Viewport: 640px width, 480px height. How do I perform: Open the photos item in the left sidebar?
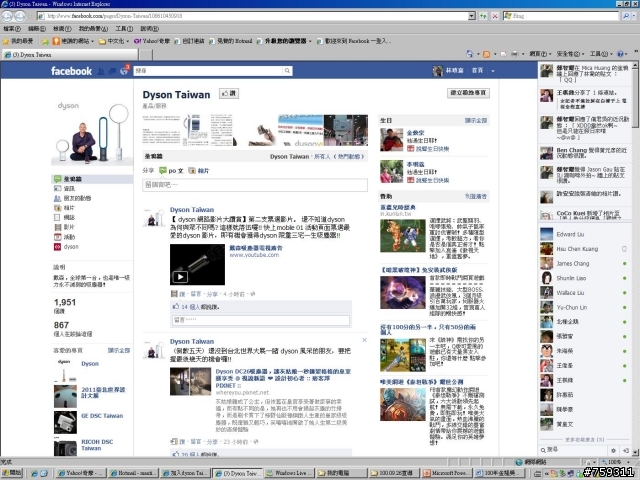coord(64,208)
